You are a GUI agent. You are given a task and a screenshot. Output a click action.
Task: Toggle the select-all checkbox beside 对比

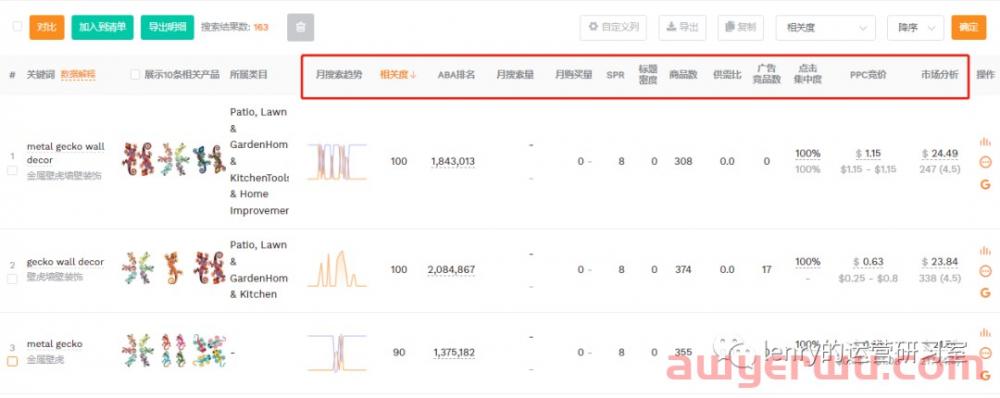[x=17, y=27]
